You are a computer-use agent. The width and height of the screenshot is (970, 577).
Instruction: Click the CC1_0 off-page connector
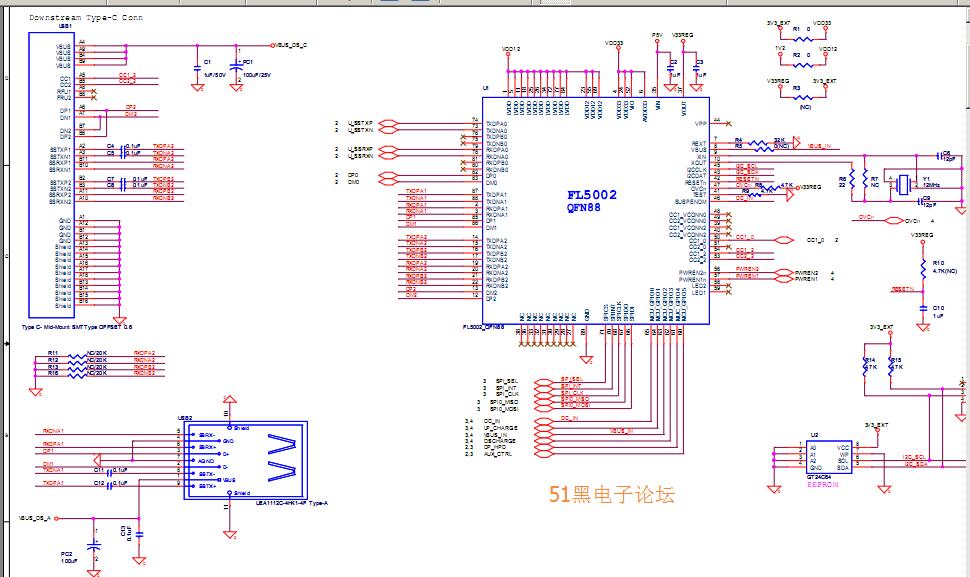784,240
